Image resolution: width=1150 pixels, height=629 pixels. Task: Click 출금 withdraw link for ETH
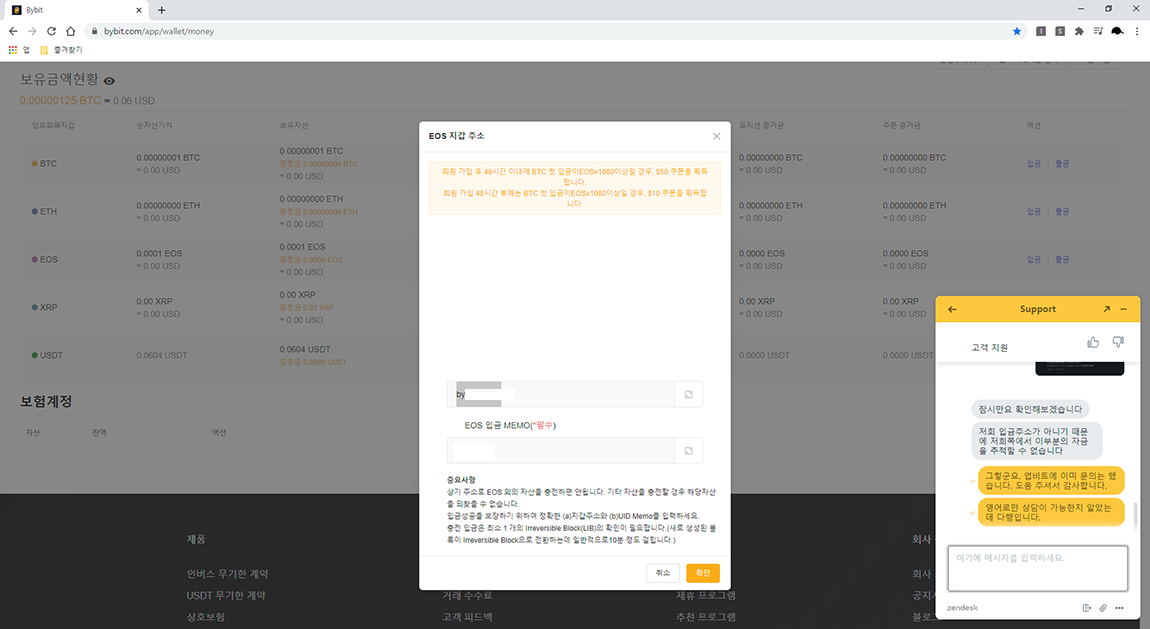tap(1062, 211)
